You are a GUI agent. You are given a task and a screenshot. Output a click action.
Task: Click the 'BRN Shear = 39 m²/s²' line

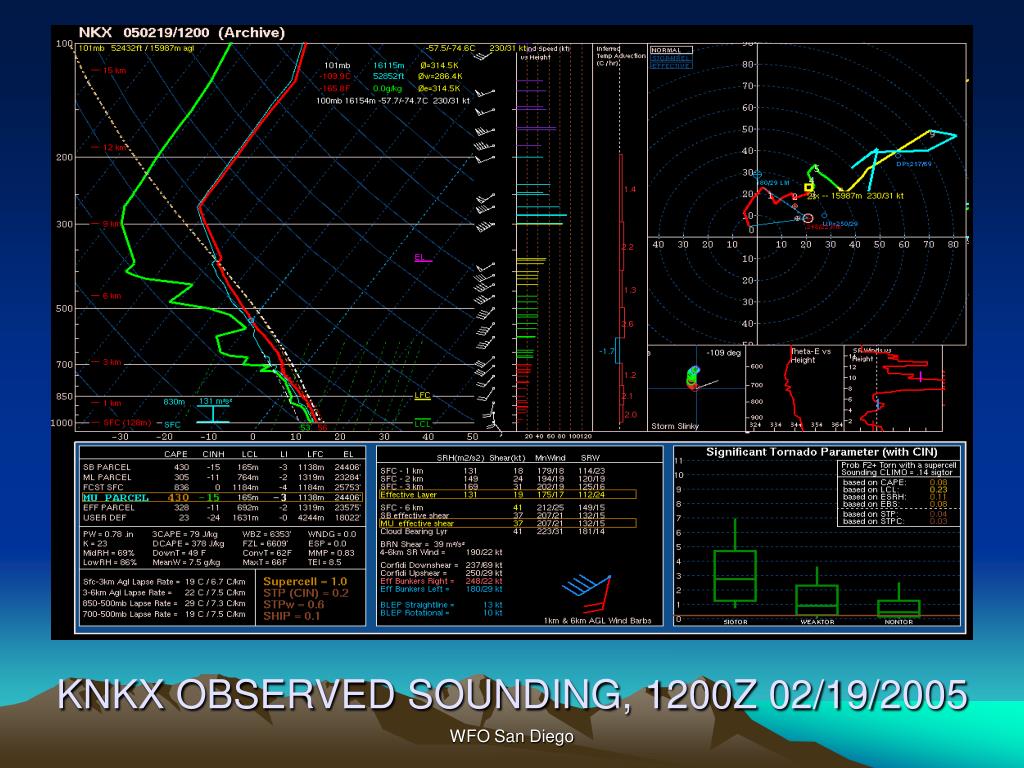423,544
